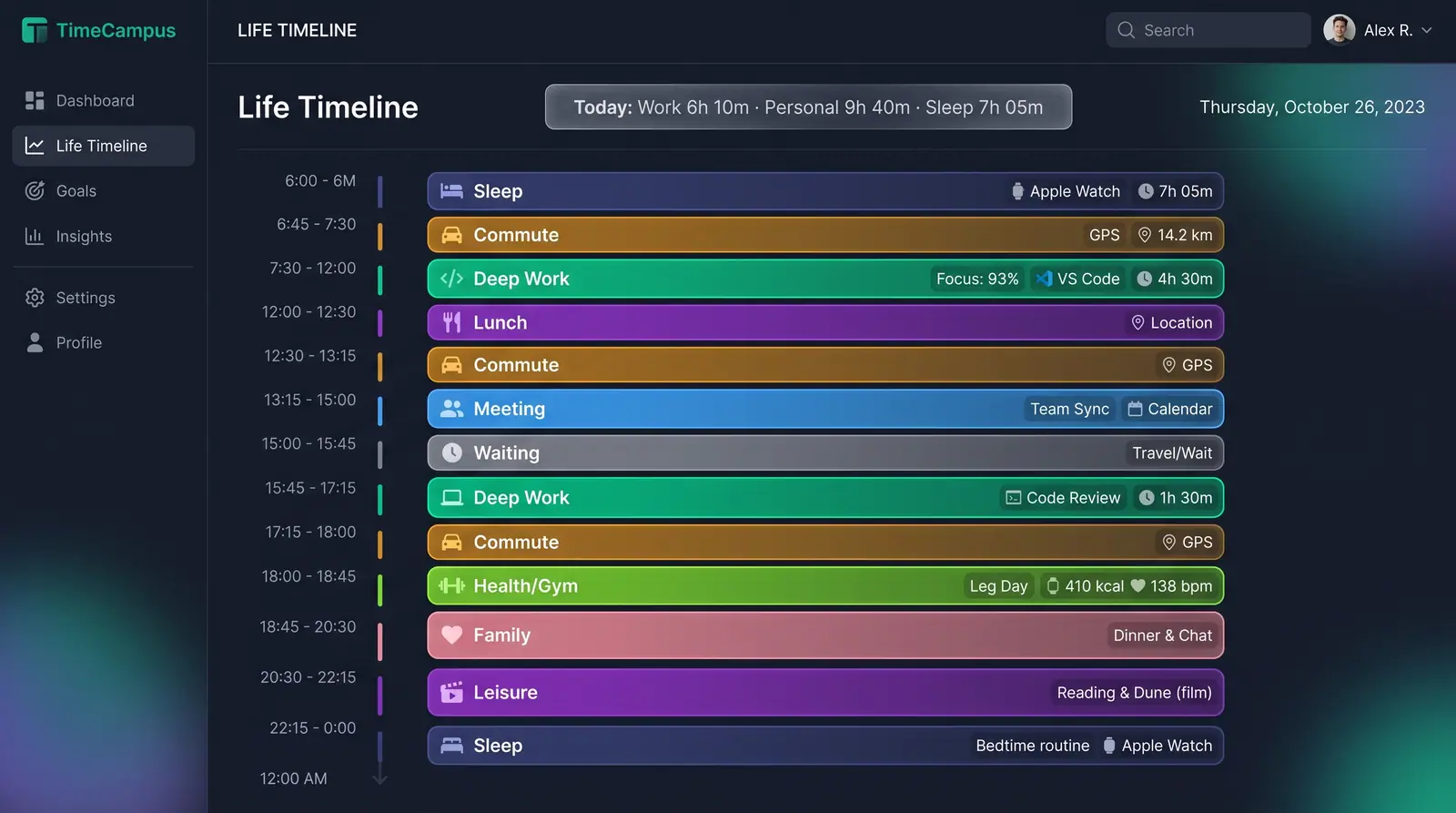Image resolution: width=1456 pixels, height=813 pixels.
Task: Click the car icon on the 6:45 Commute row
Action: tap(451, 235)
